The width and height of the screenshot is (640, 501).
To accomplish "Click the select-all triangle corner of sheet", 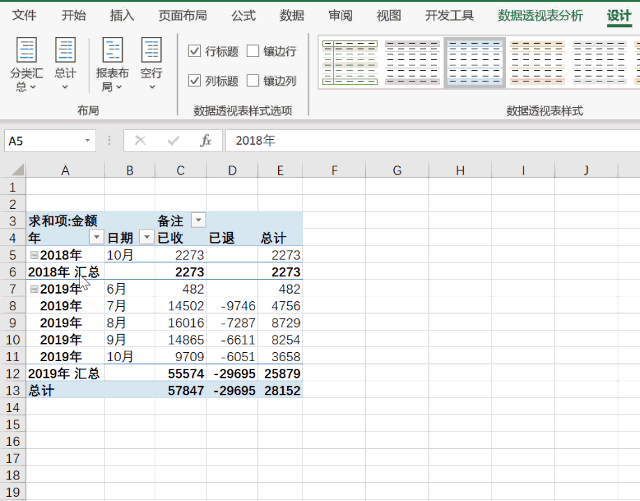I will pyautogui.click(x=18, y=170).
